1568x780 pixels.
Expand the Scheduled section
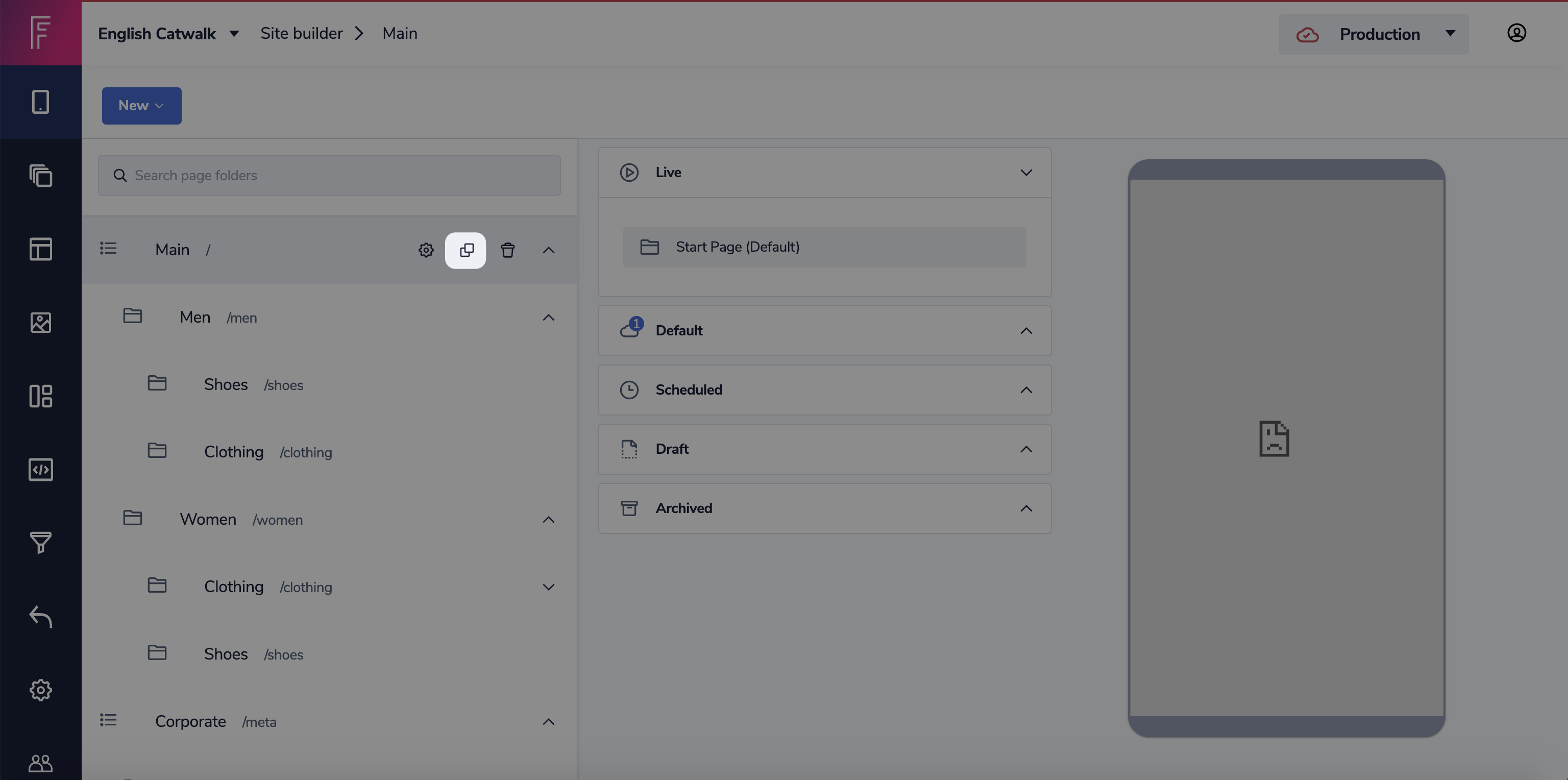click(1025, 389)
